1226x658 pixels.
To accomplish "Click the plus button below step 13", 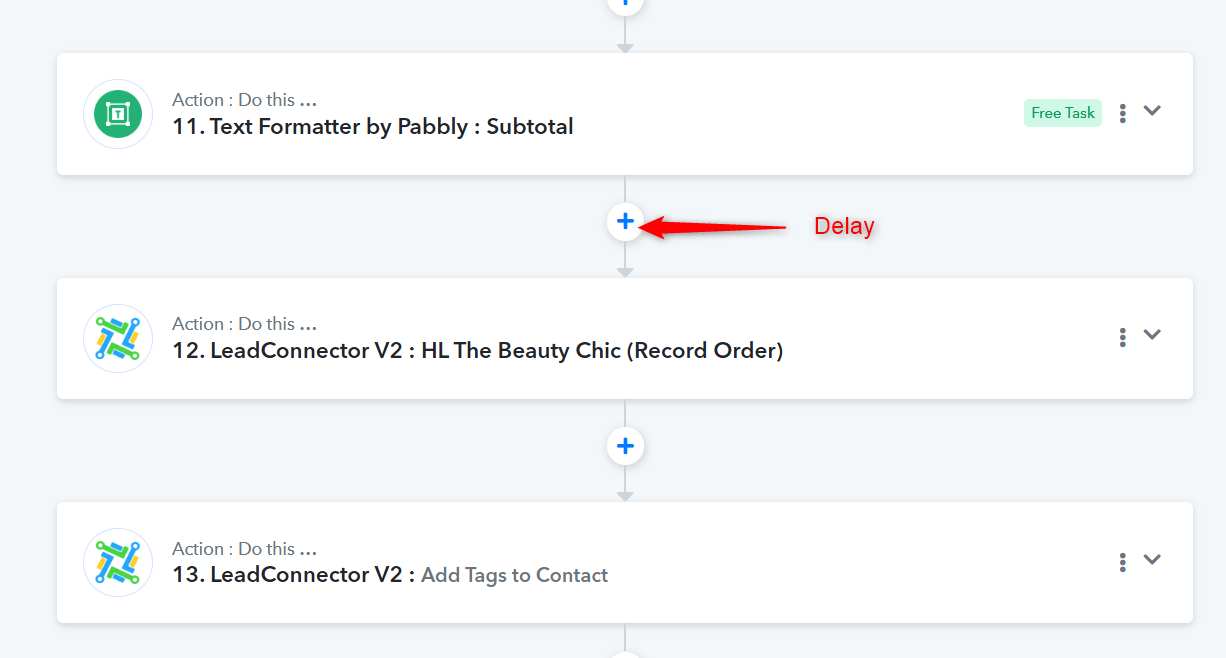I will pyautogui.click(x=625, y=653).
